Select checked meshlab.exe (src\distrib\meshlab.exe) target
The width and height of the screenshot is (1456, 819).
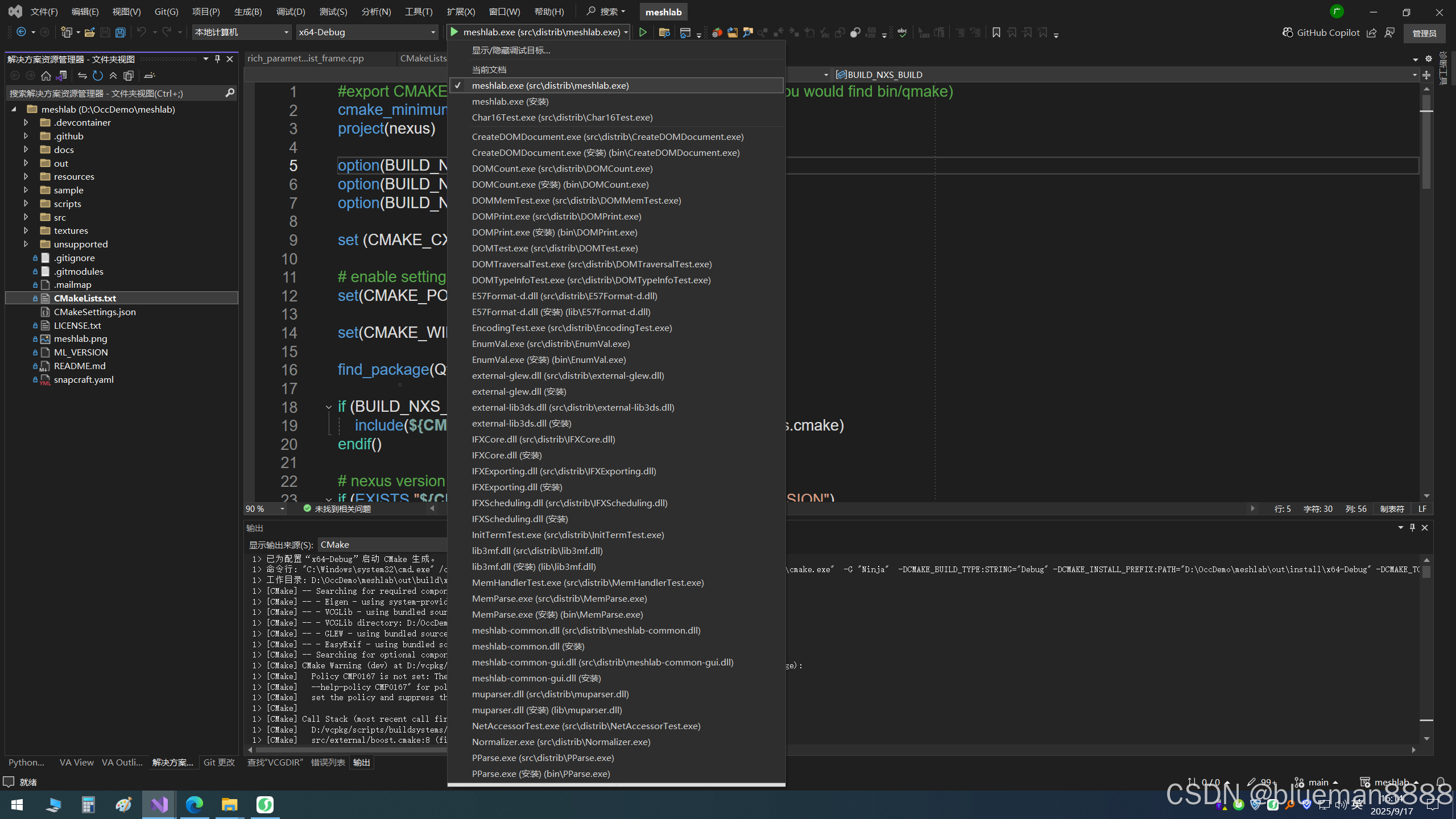[617, 85]
